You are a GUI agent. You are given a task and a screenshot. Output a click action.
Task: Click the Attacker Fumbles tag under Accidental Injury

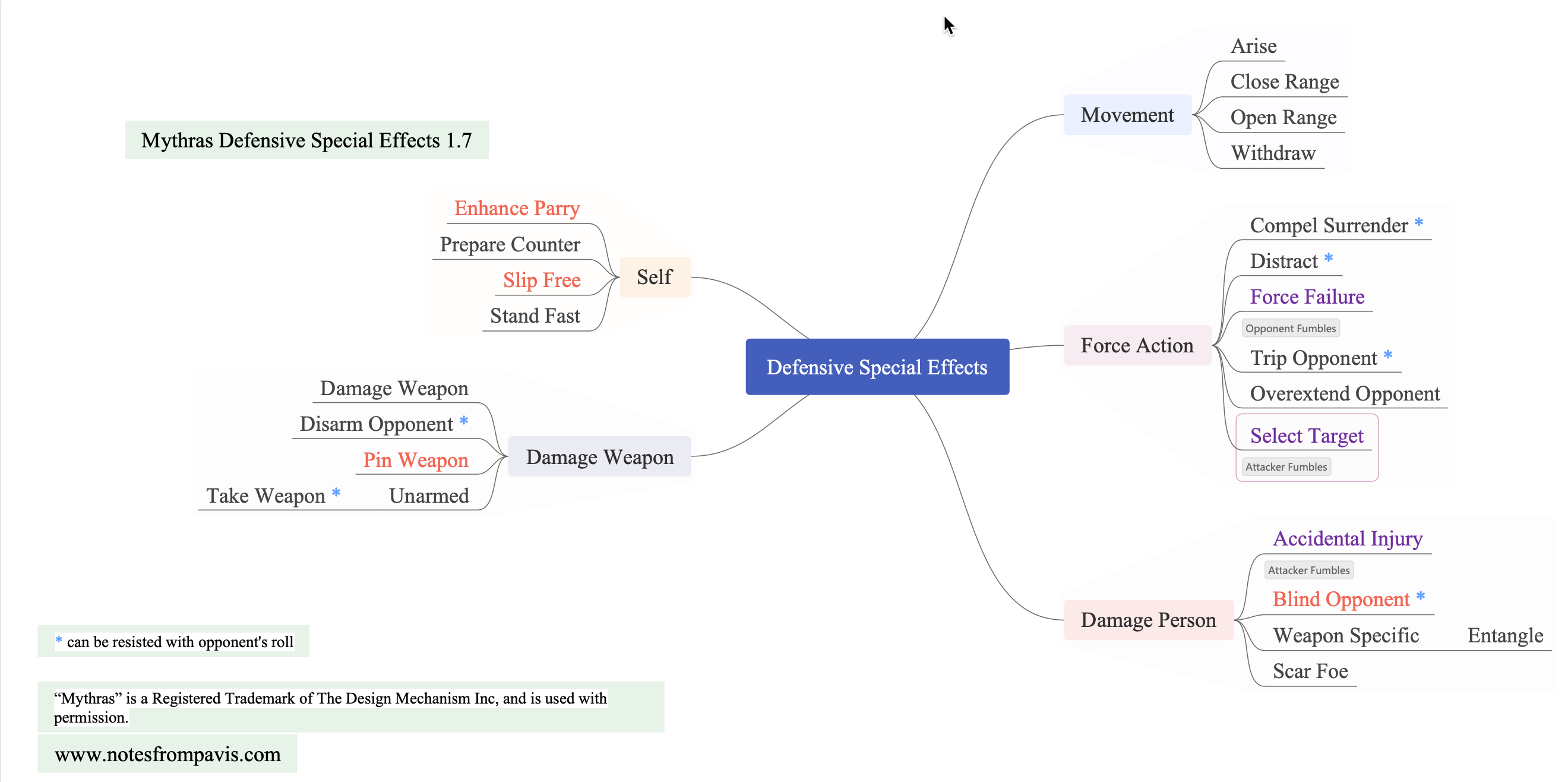tap(1308, 570)
